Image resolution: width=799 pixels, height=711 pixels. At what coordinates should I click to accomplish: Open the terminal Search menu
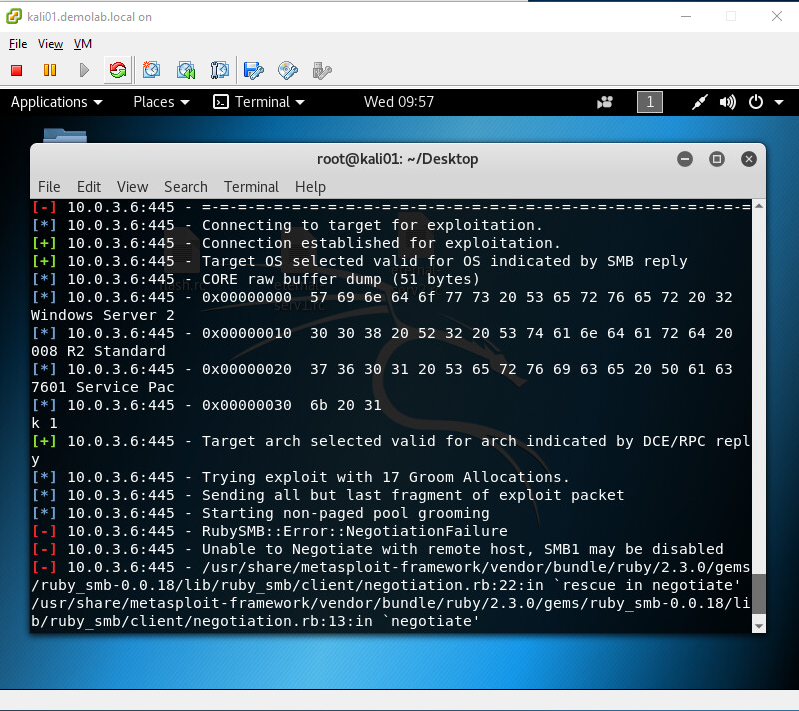click(x=185, y=187)
